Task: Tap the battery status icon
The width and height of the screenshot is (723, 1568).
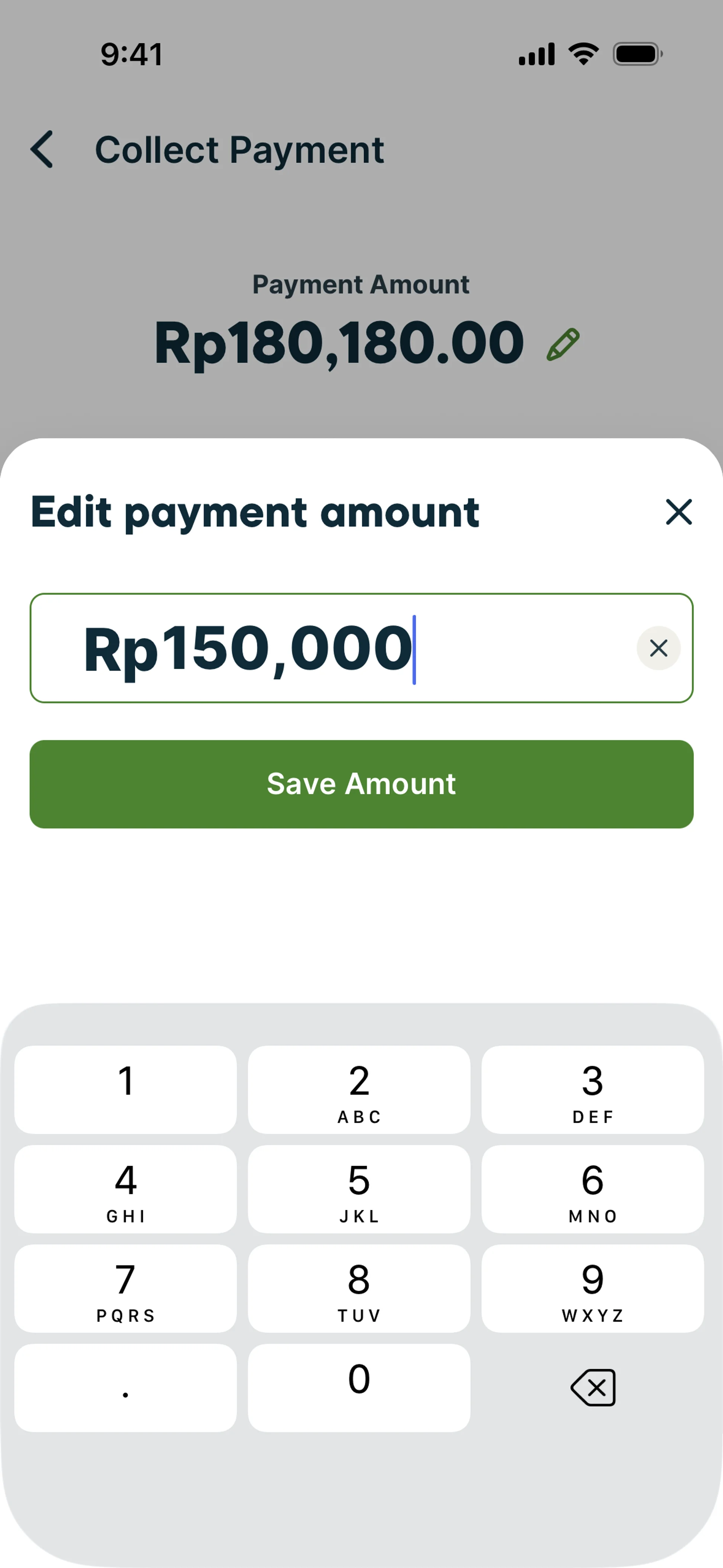Action: tap(637, 54)
